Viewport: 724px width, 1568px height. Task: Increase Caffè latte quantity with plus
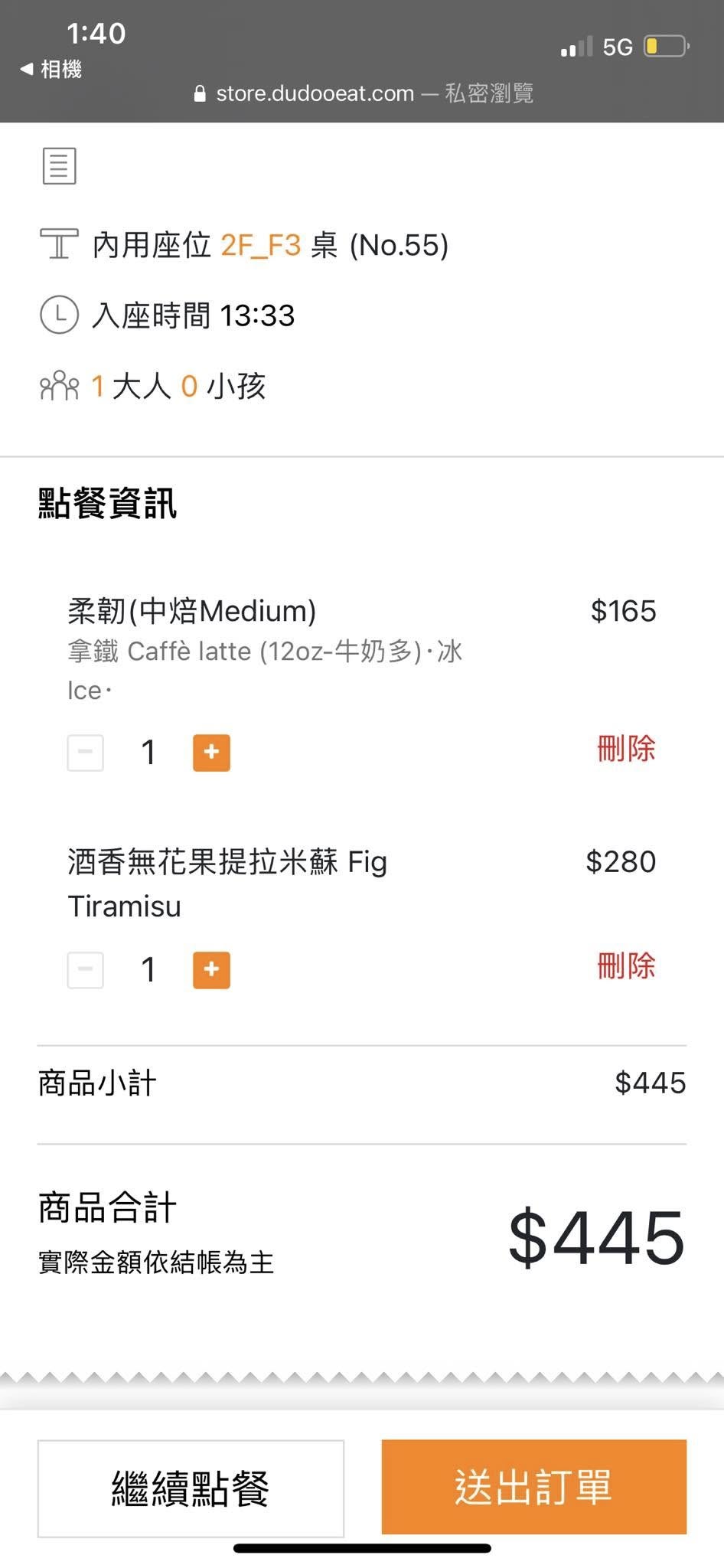211,752
